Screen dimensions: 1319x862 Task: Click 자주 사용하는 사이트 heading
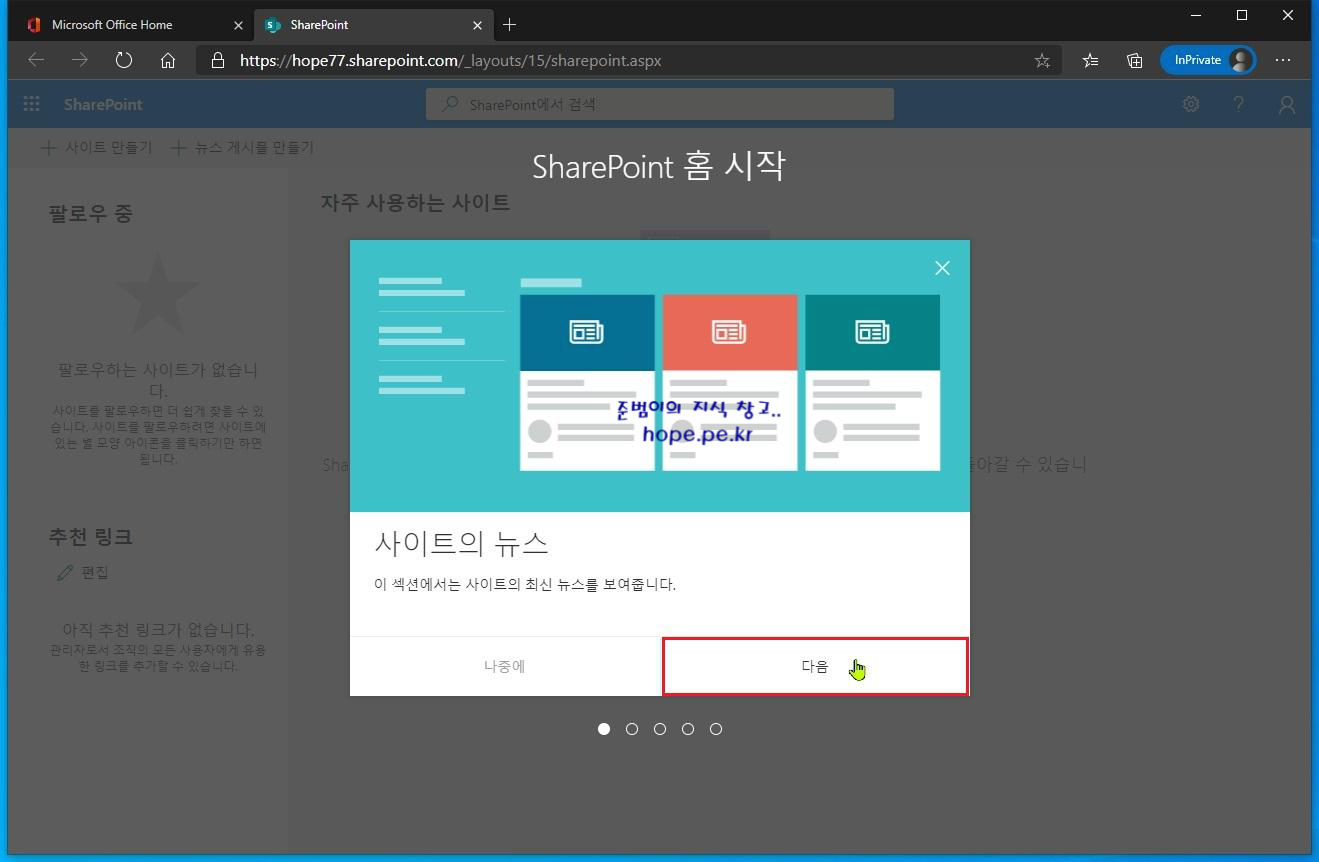(415, 202)
